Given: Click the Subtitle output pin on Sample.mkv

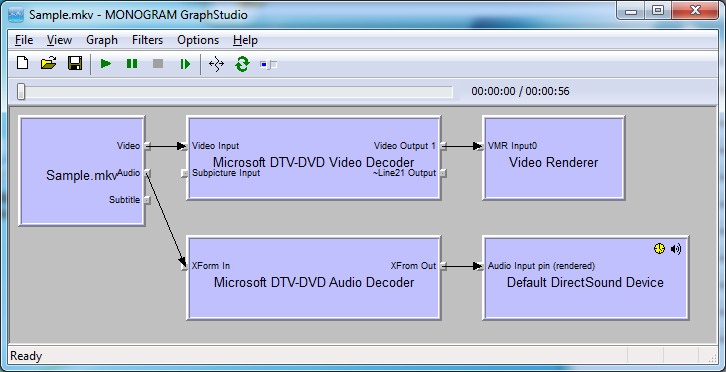Looking at the screenshot, I should 147,200.
